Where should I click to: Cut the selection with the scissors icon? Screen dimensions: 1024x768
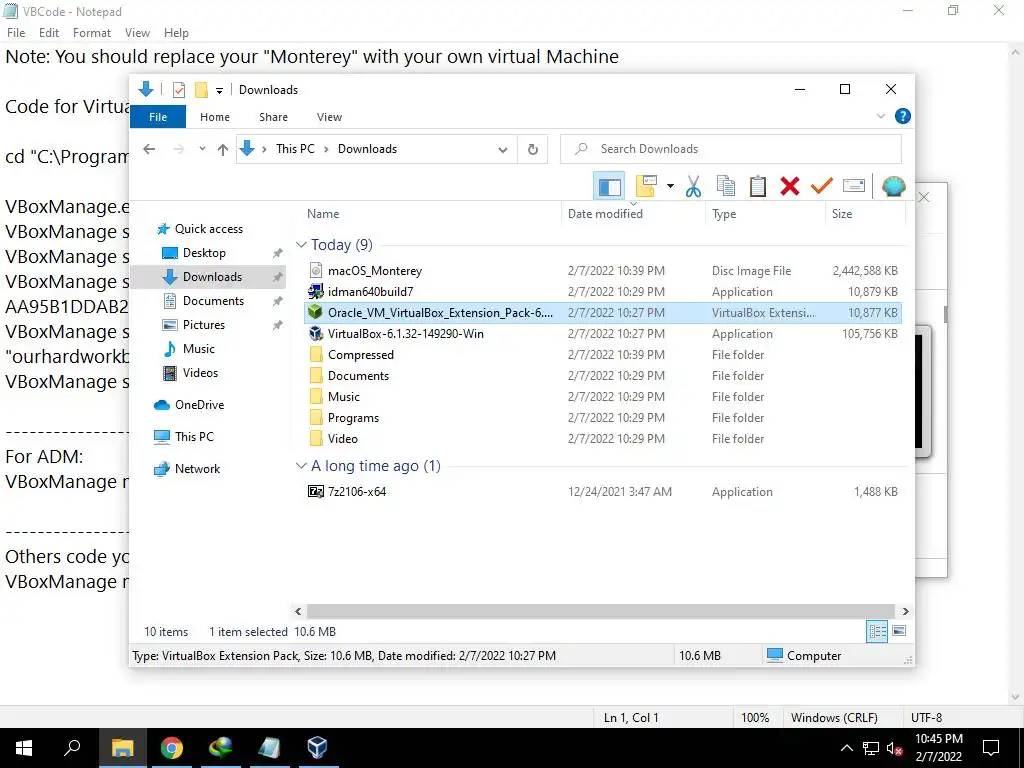click(x=693, y=187)
